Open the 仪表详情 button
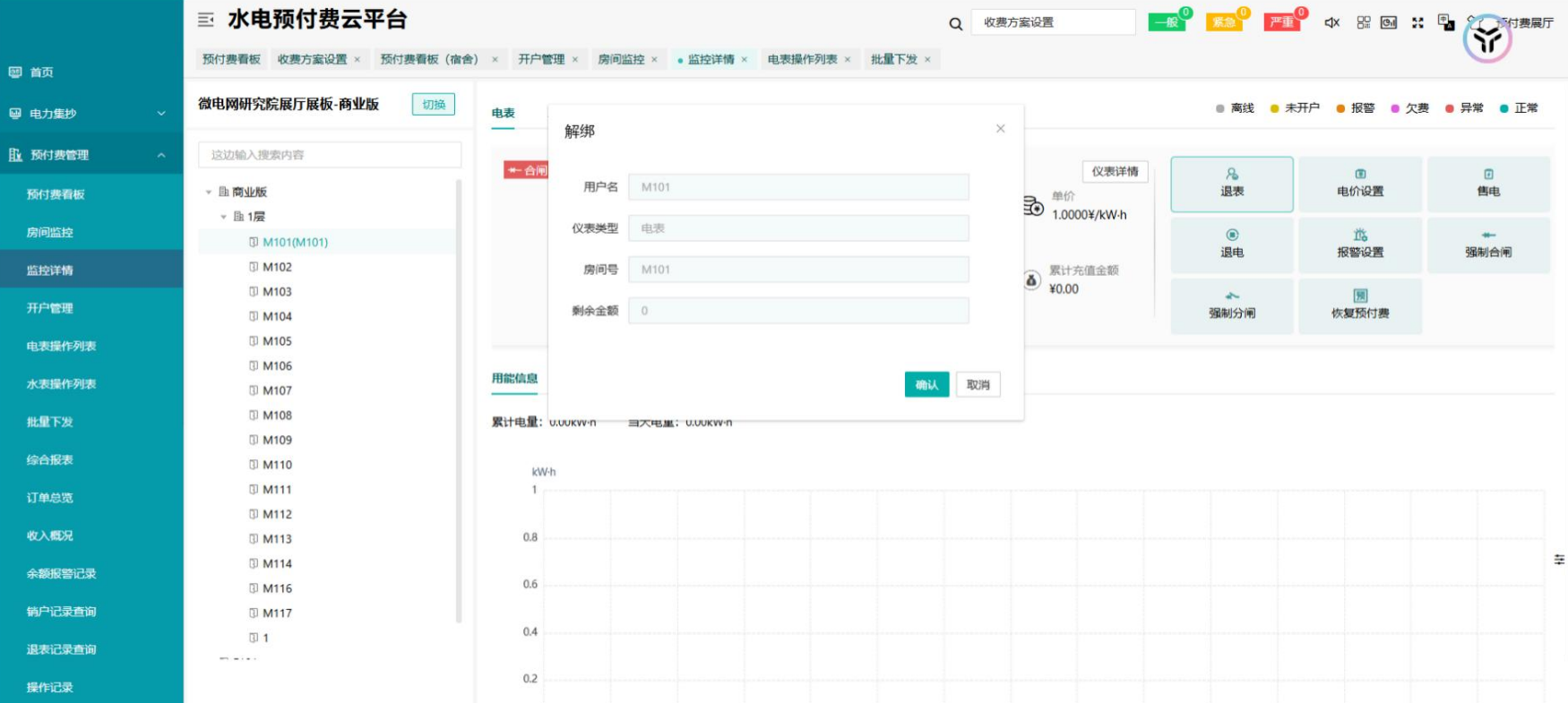 point(1115,171)
